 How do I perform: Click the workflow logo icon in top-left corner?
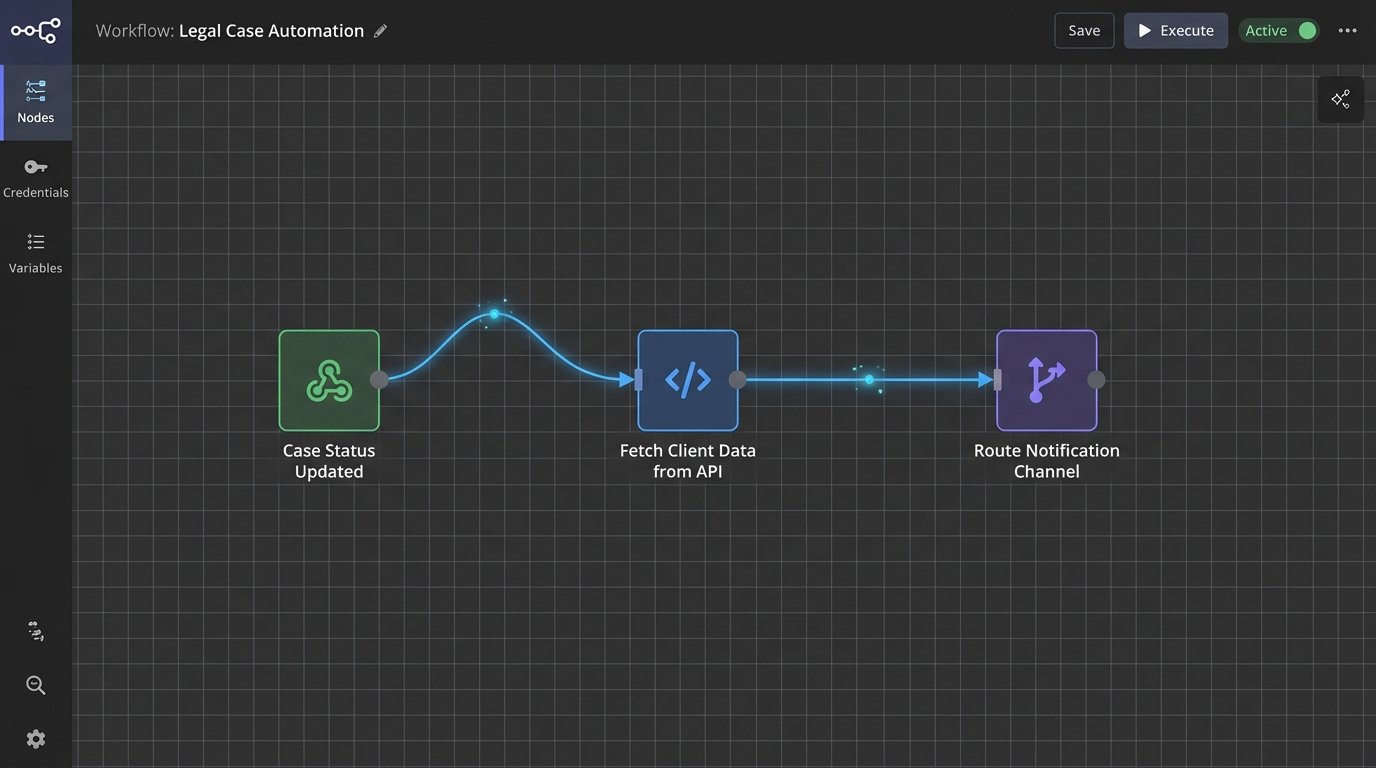click(x=35, y=31)
